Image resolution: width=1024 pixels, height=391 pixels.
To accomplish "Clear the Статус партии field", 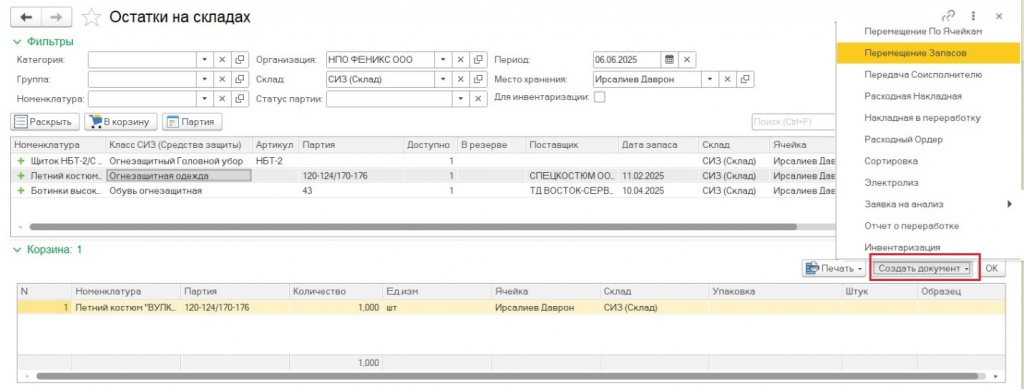I will point(478,99).
